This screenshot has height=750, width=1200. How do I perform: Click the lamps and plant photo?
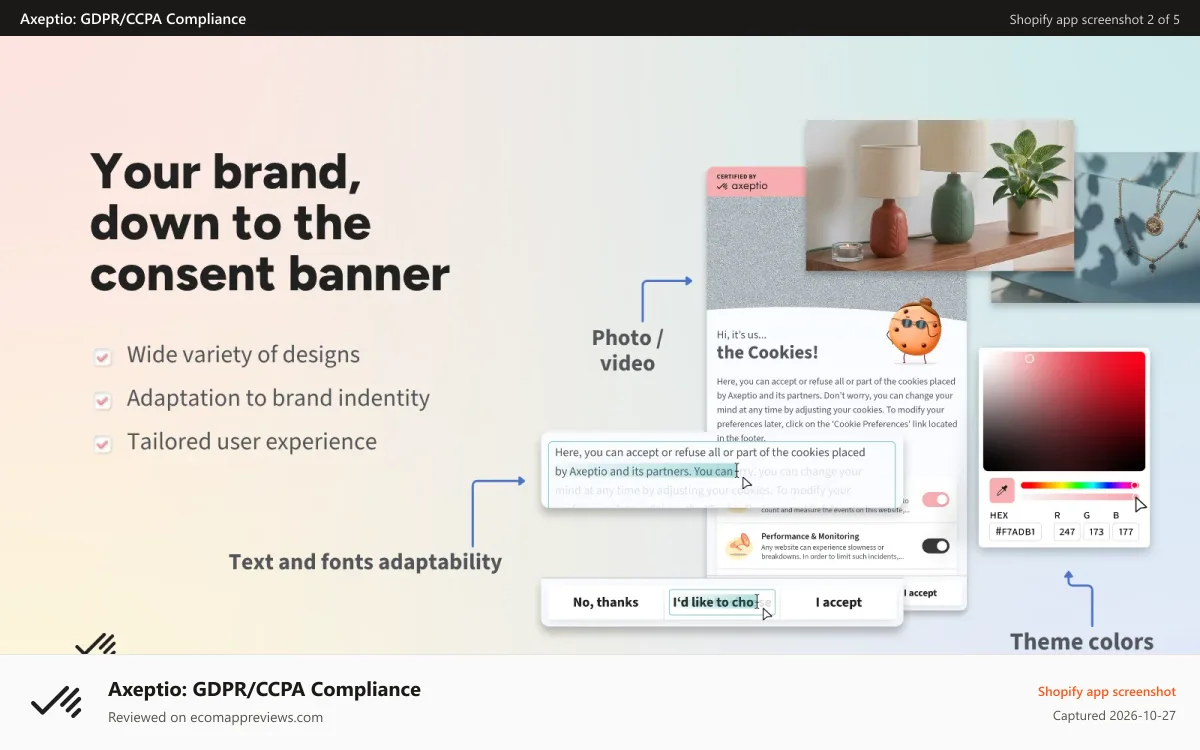(939, 195)
